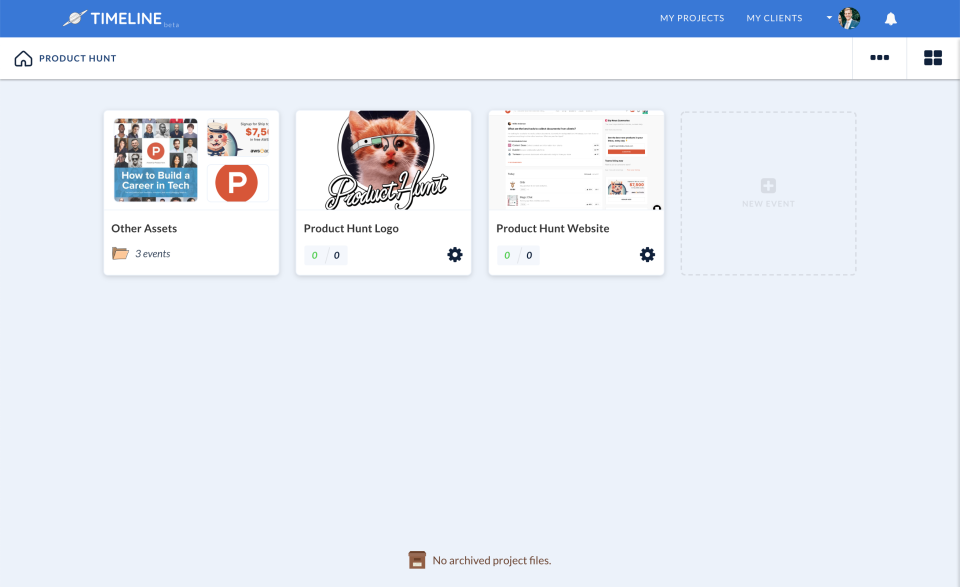Viewport: 960px width, 587px height.
Task: Open the Product Hunt Website title
Action: click(x=553, y=228)
